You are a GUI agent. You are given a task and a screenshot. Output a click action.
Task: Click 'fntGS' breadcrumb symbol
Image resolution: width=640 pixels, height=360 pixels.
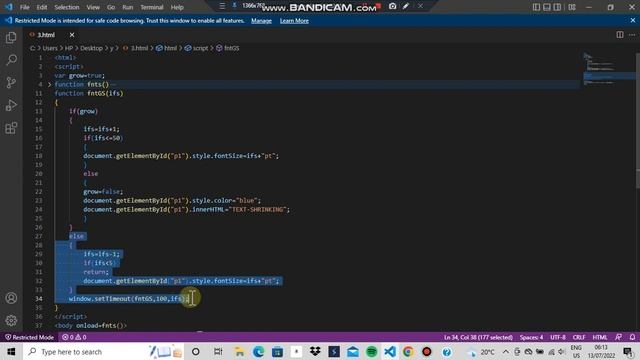pos(231,48)
